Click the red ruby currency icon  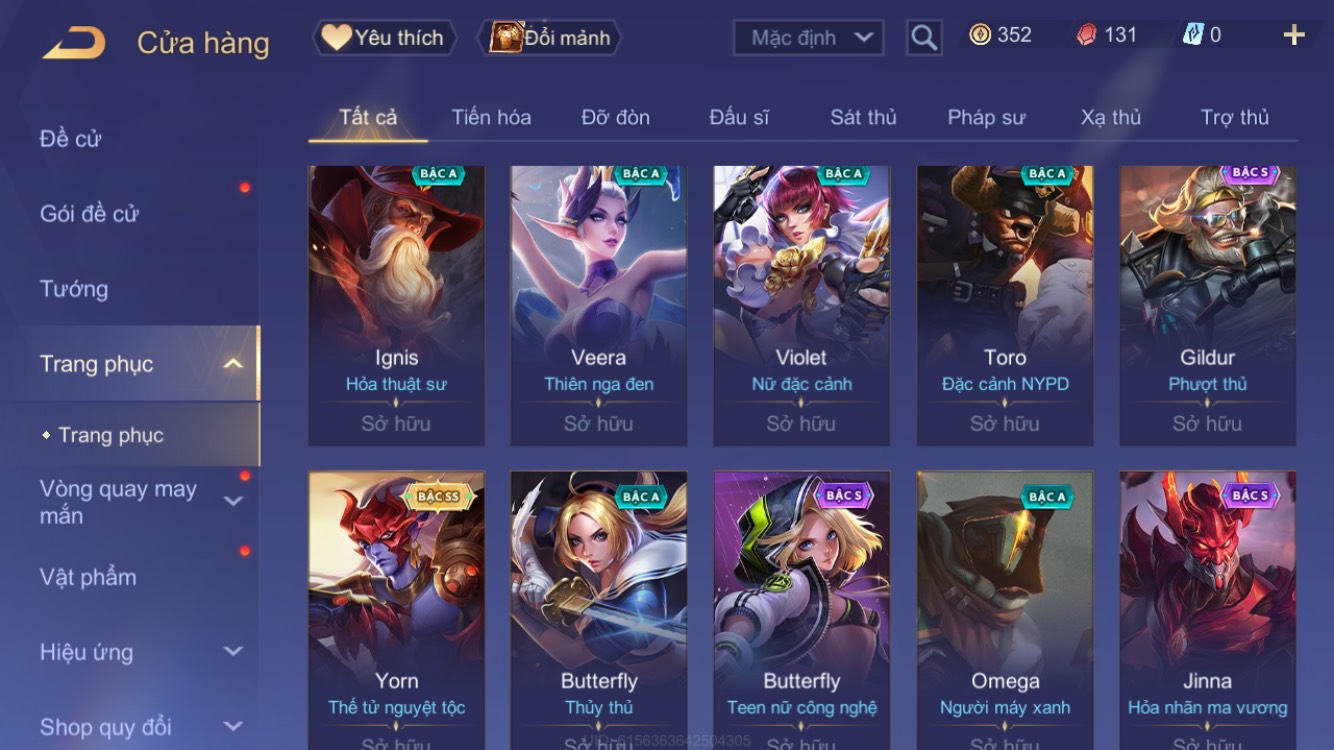(1086, 35)
